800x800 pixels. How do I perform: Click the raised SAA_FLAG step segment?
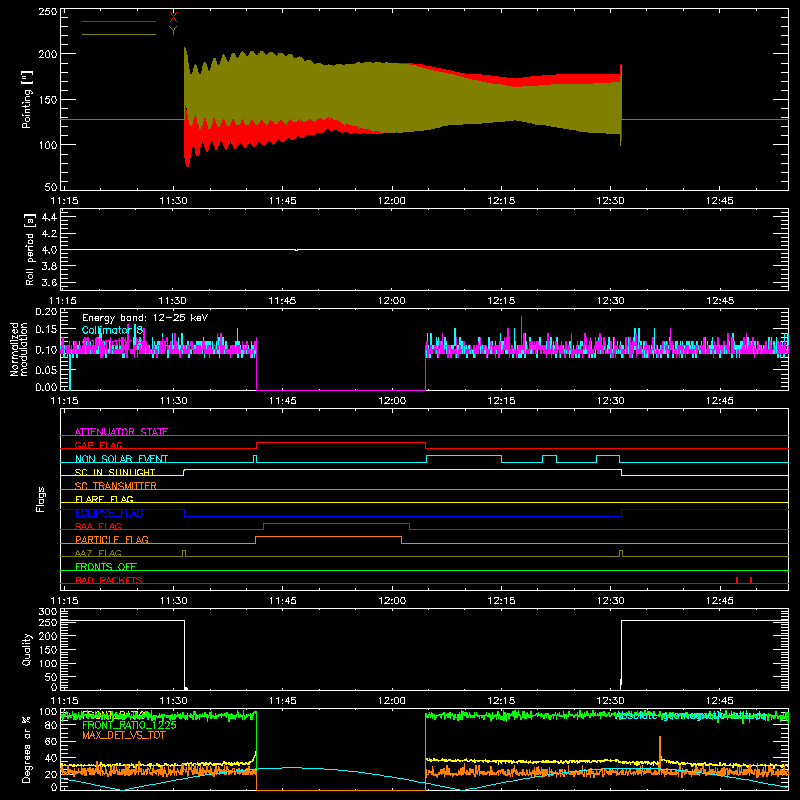coord(337,523)
